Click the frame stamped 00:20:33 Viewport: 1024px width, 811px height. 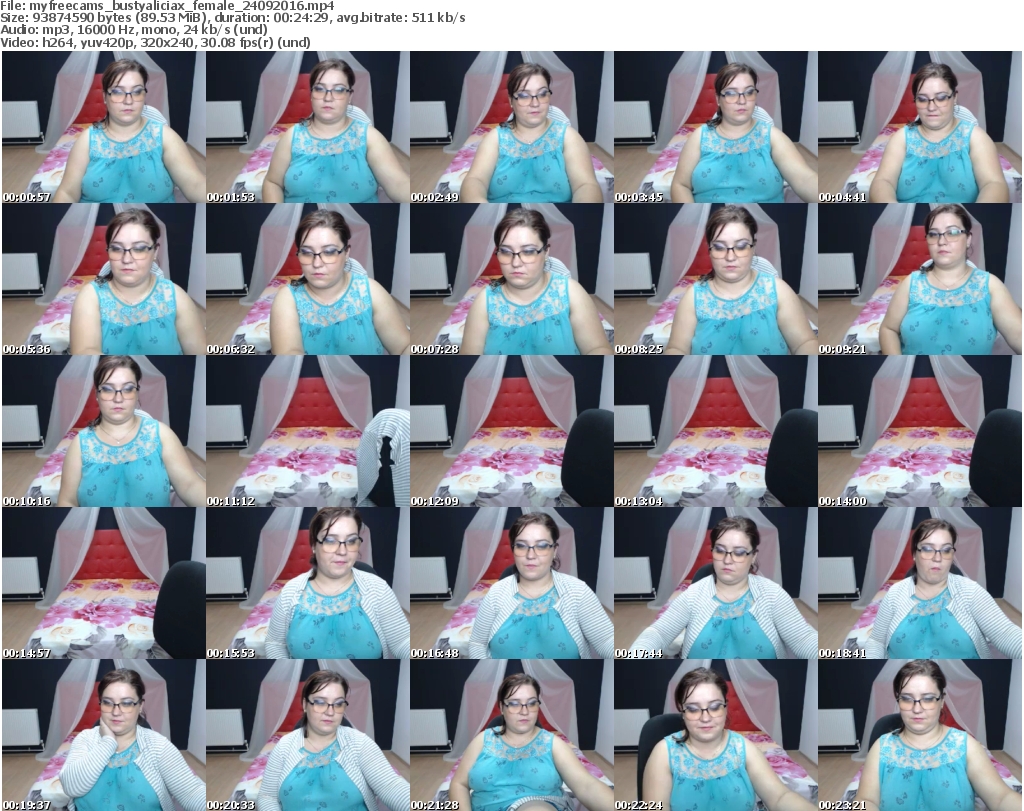click(308, 735)
